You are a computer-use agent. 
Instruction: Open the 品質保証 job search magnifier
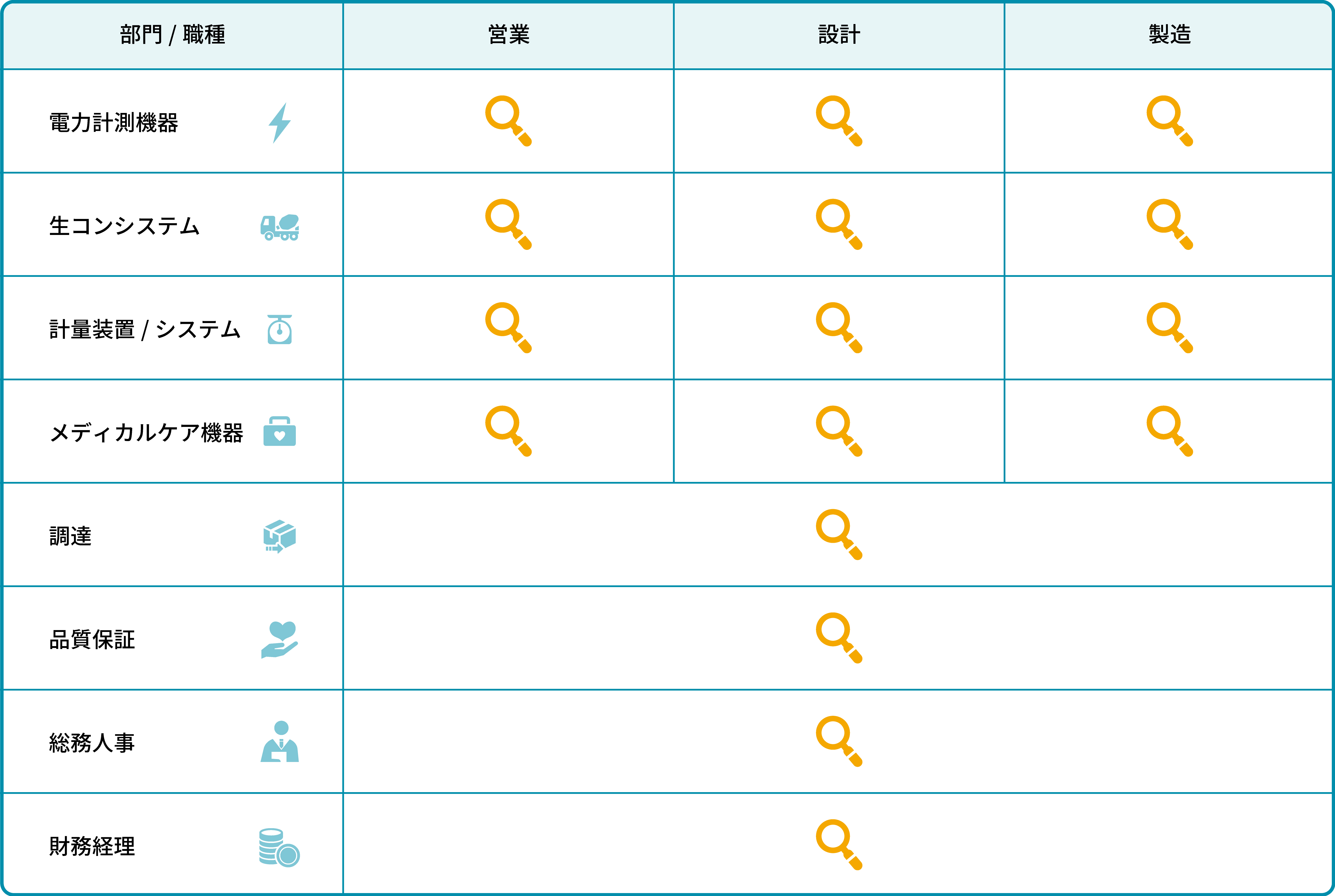tap(839, 638)
